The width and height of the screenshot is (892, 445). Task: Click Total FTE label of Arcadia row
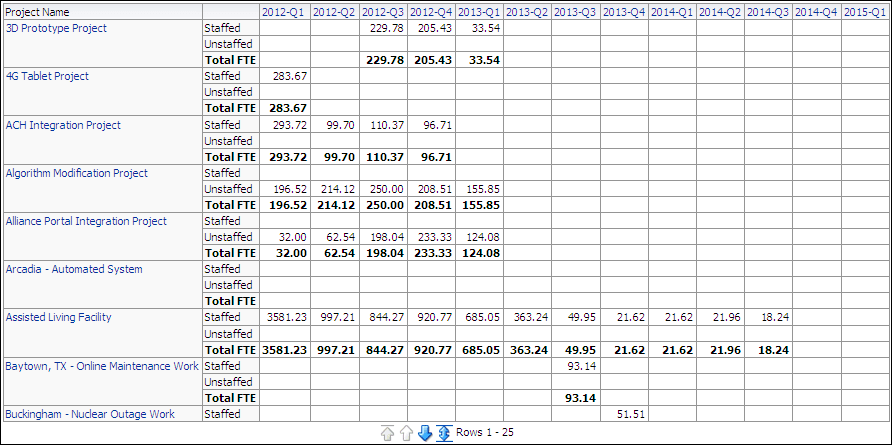(230, 300)
